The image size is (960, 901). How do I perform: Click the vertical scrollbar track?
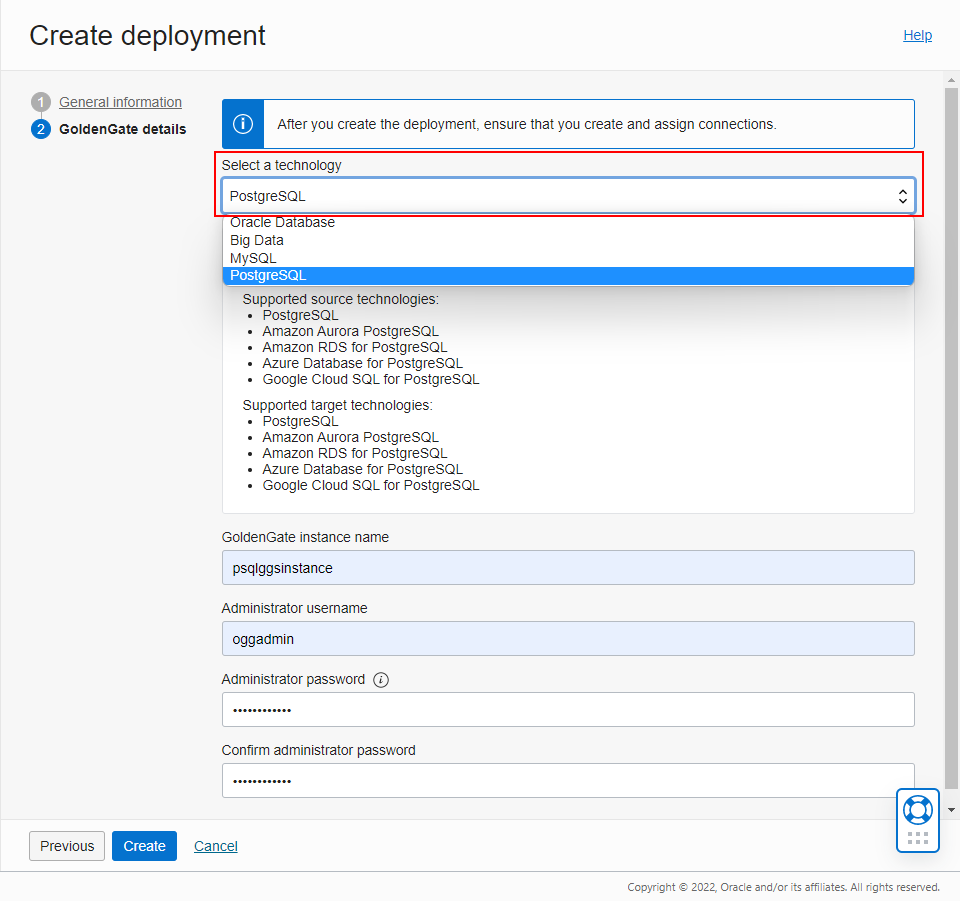pos(950,450)
